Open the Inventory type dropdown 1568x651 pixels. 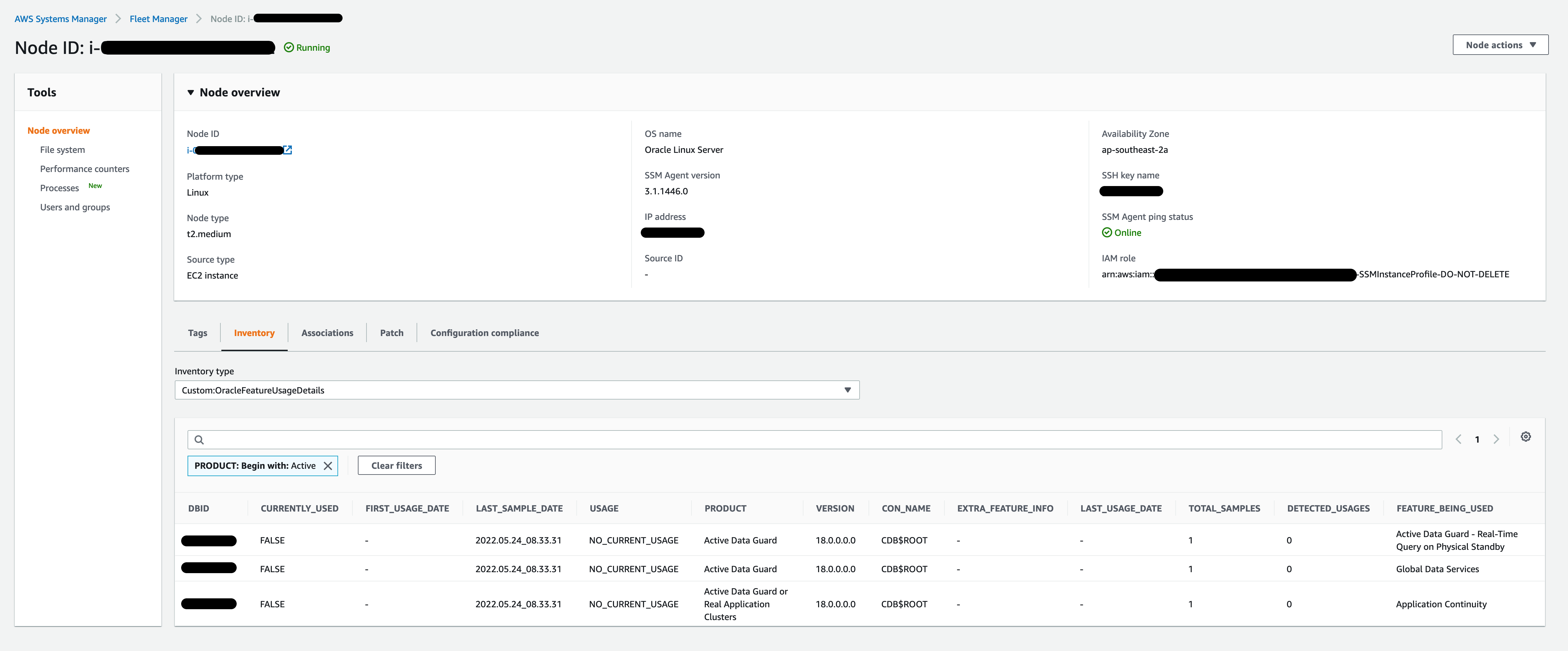point(847,390)
